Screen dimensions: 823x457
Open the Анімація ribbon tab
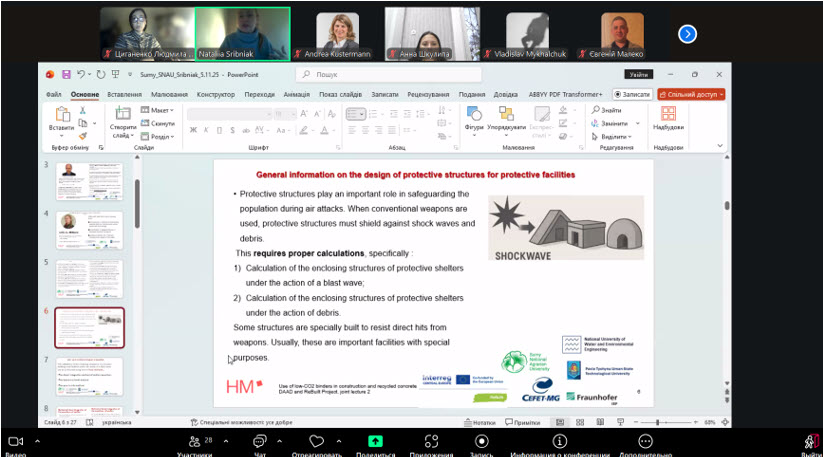click(296, 94)
